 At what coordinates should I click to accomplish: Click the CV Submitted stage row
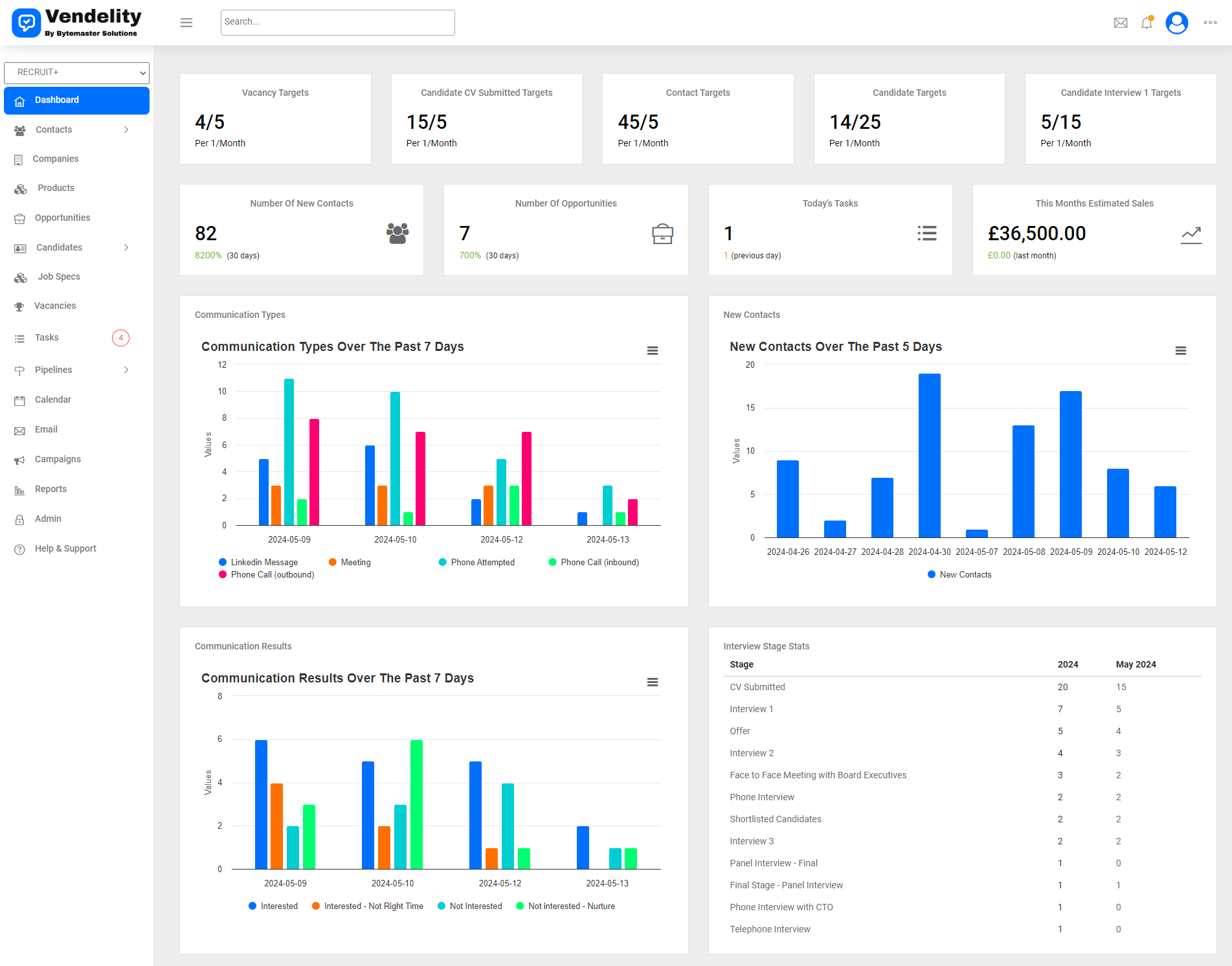pyautogui.click(x=962, y=687)
